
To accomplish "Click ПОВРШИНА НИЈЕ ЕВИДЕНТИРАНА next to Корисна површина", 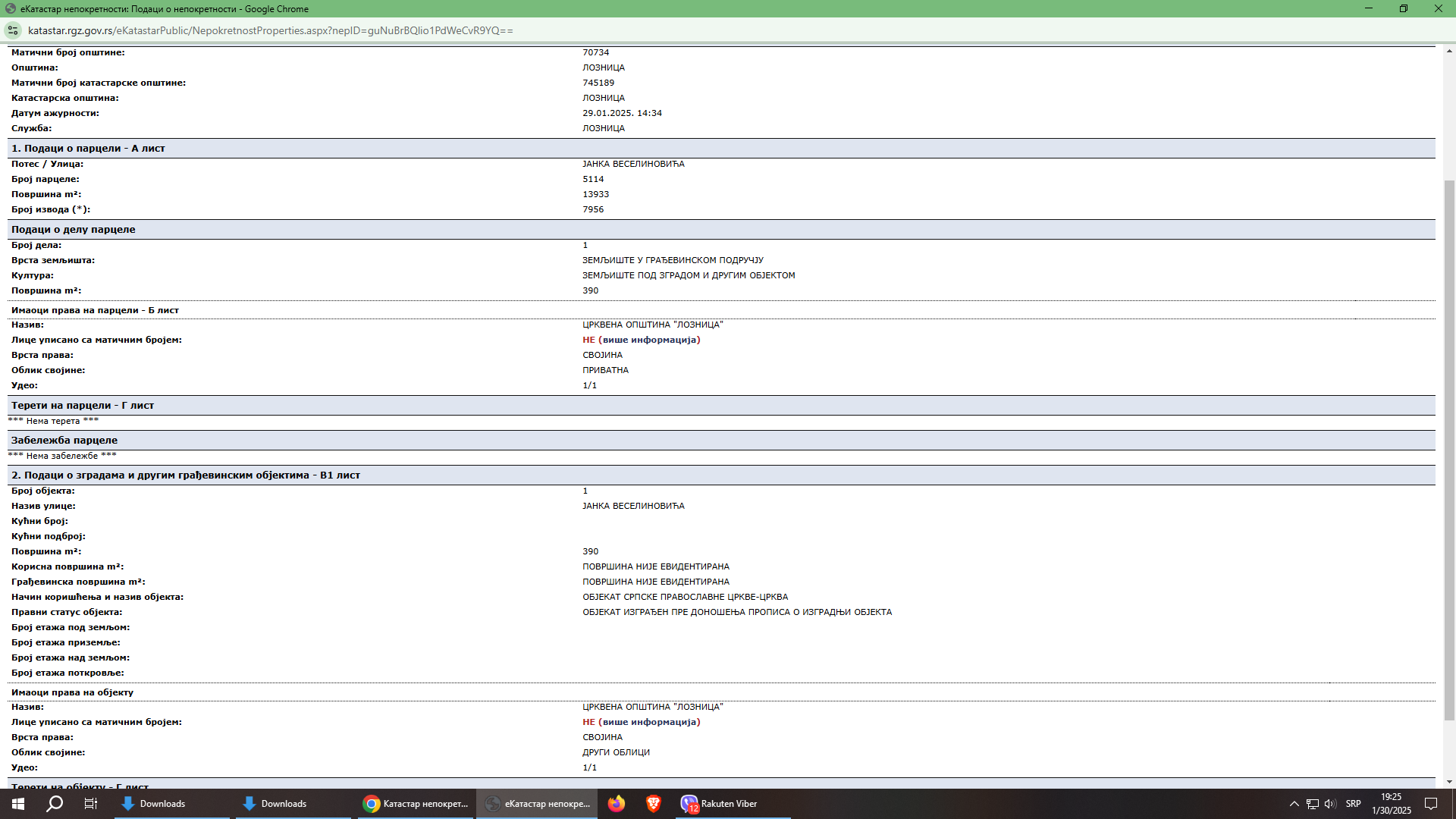I will click(x=656, y=567).
